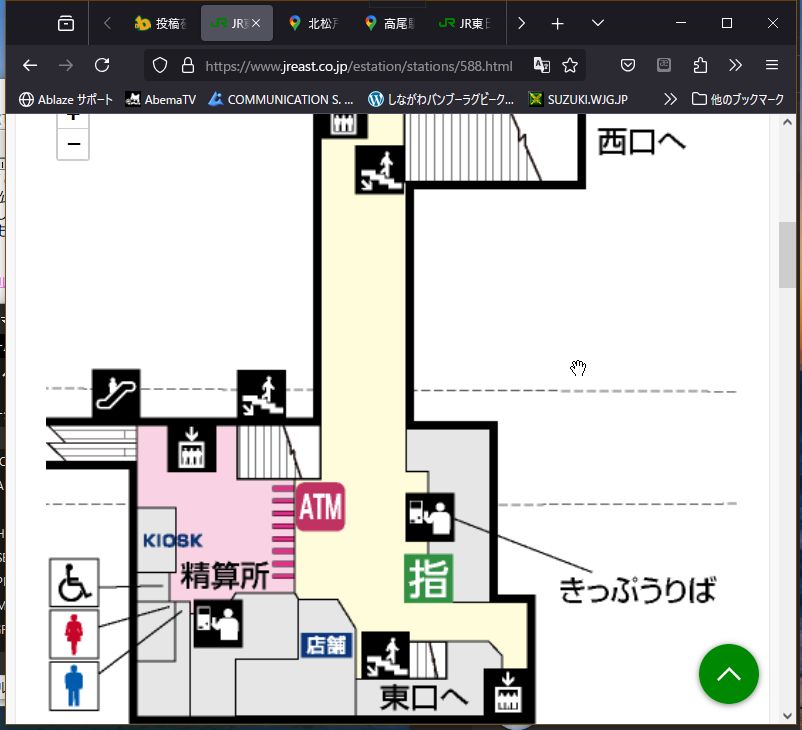The width and height of the screenshot is (802, 730).
Task: Click the page vertical scrollbar thumb
Action: (788, 255)
